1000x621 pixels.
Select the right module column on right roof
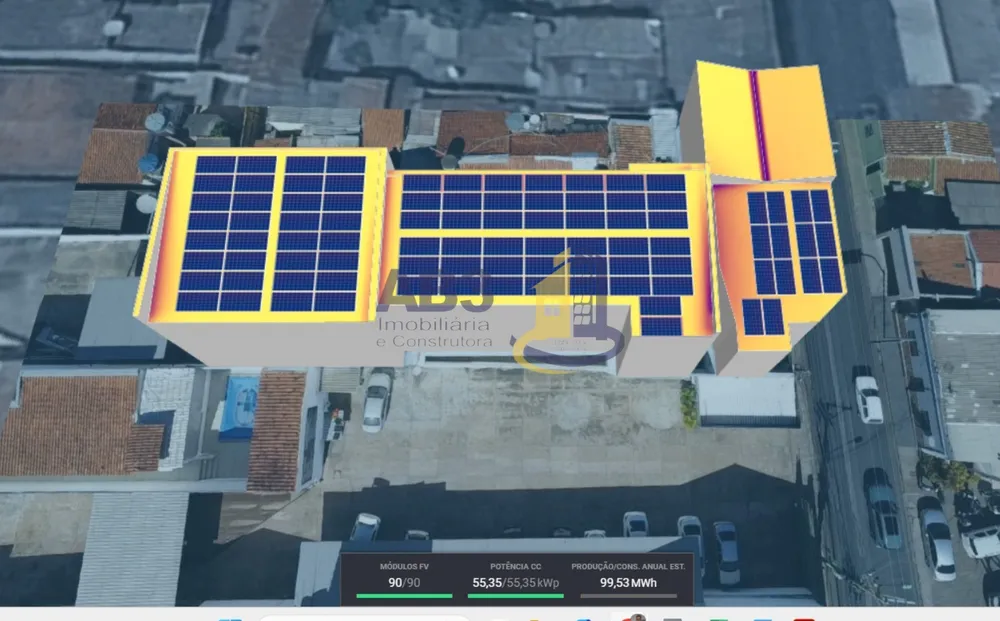[817, 241]
